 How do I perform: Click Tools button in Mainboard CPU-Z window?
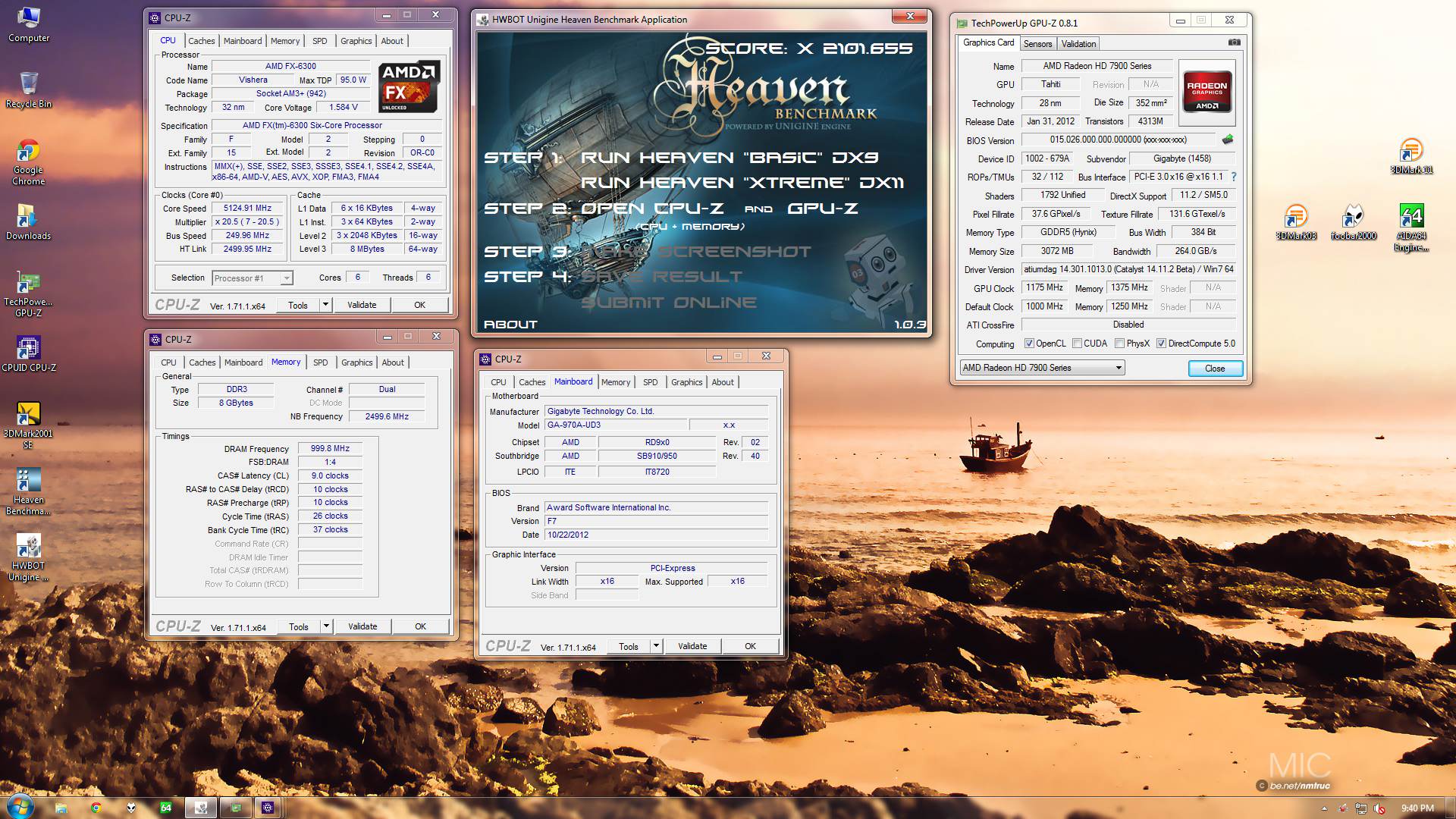[x=629, y=646]
